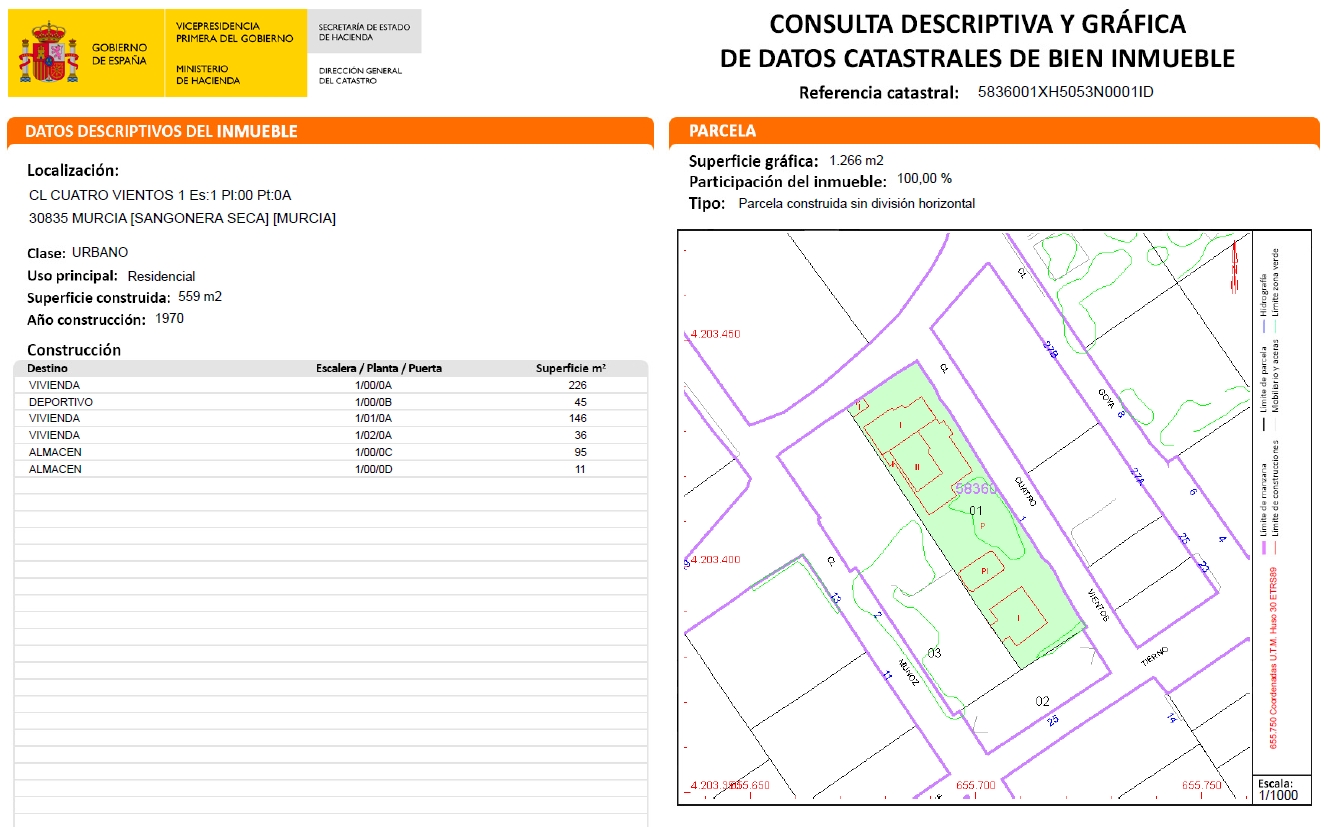The height and width of the screenshot is (827, 1336).
Task: Click cell '1/00/0D' in the last row
Action: 374,469
